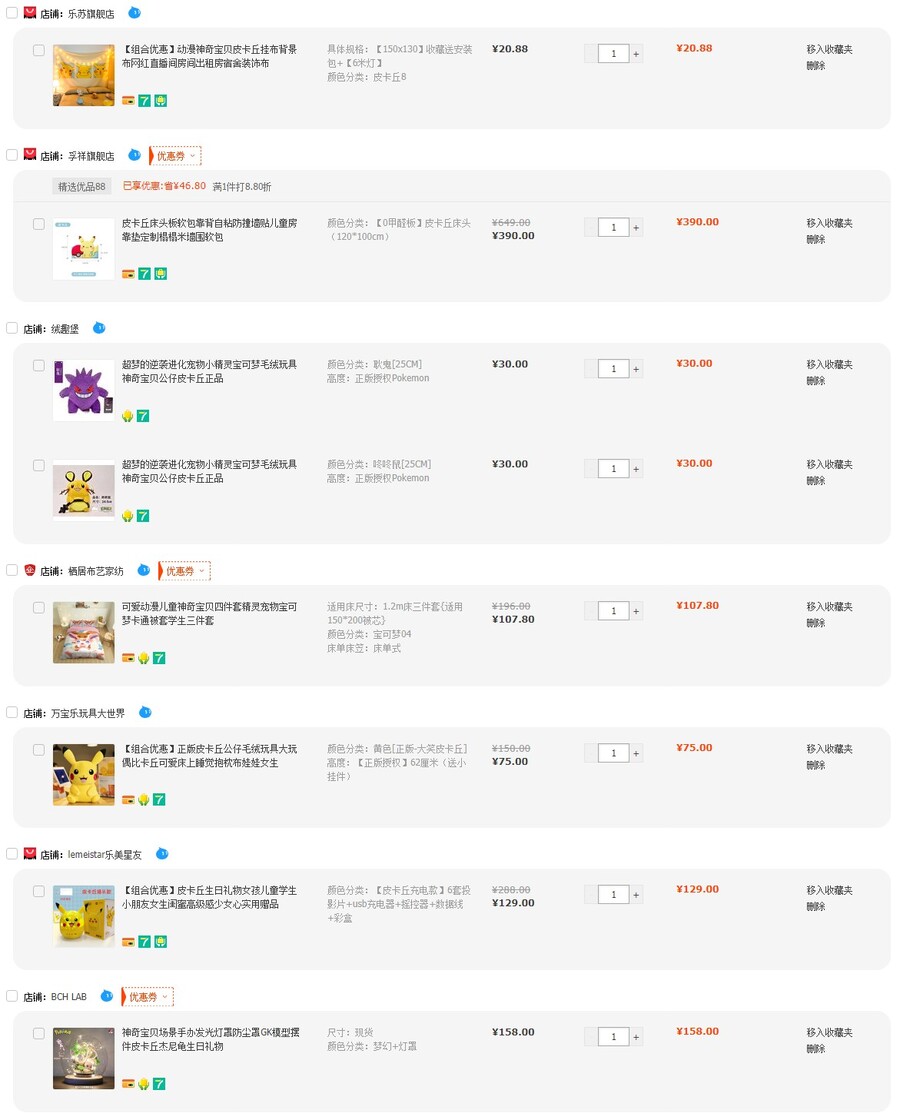Select all items from 乐苏旗舰店 shop
The height and width of the screenshot is (1120, 900).
coord(11,13)
